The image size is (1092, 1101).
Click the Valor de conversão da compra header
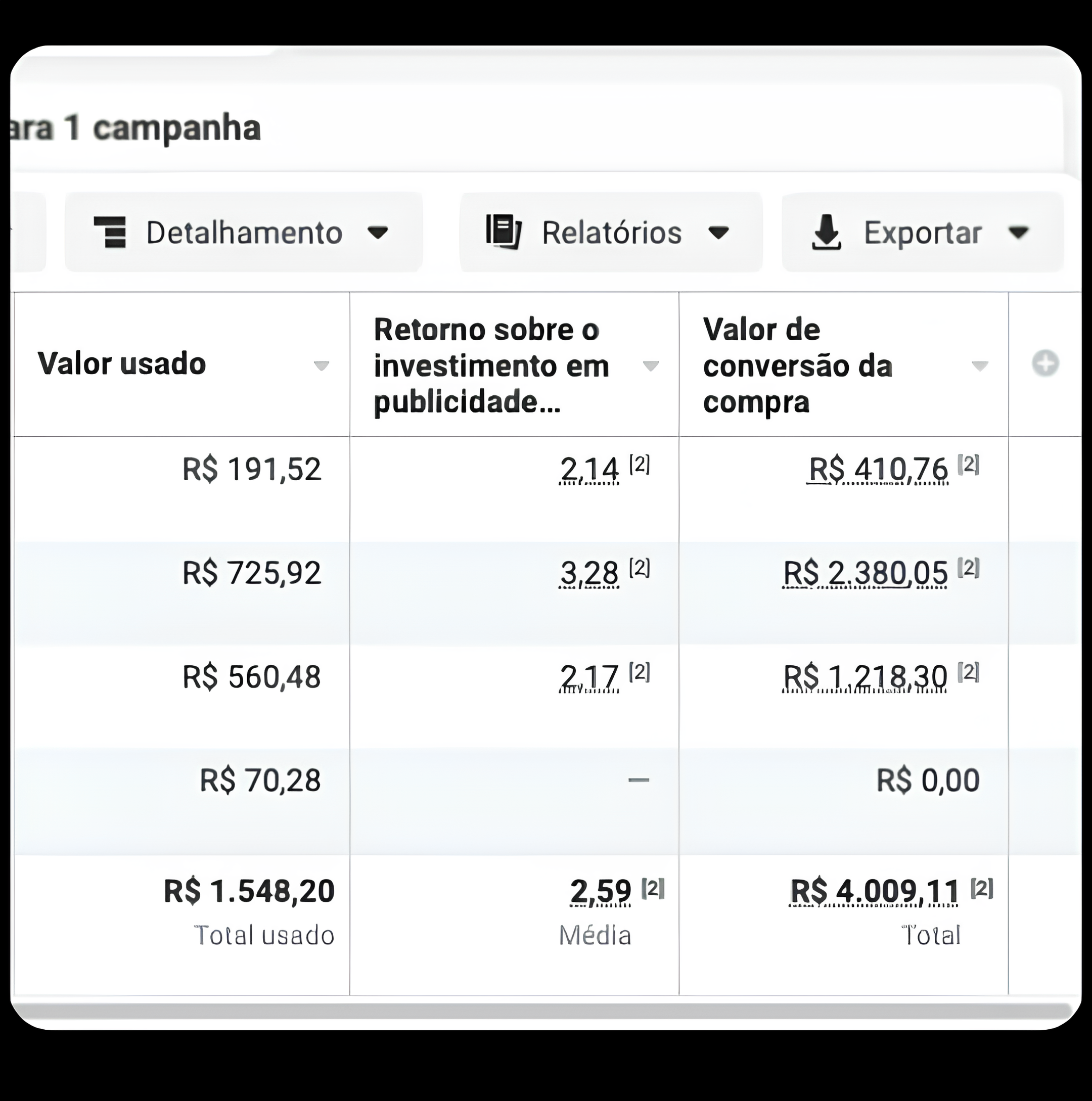(x=797, y=365)
